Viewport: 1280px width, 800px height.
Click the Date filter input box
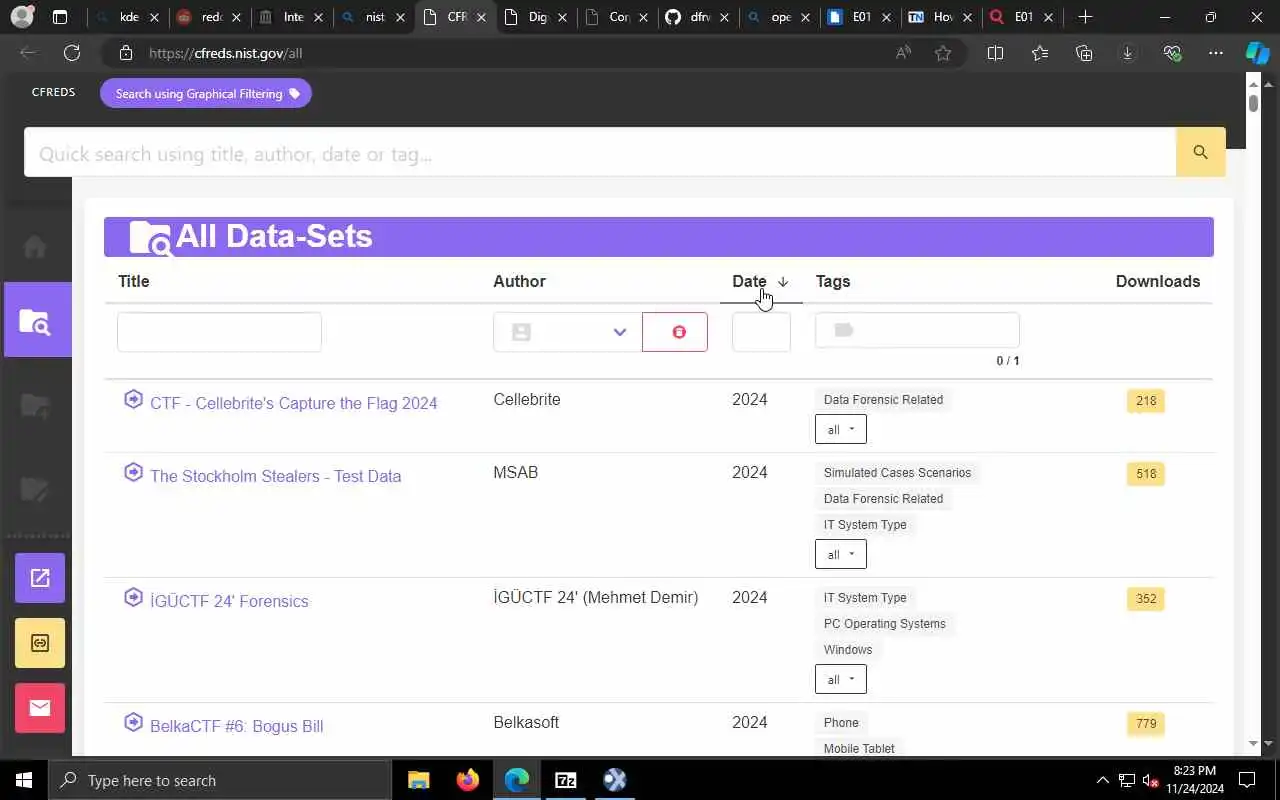click(761, 332)
